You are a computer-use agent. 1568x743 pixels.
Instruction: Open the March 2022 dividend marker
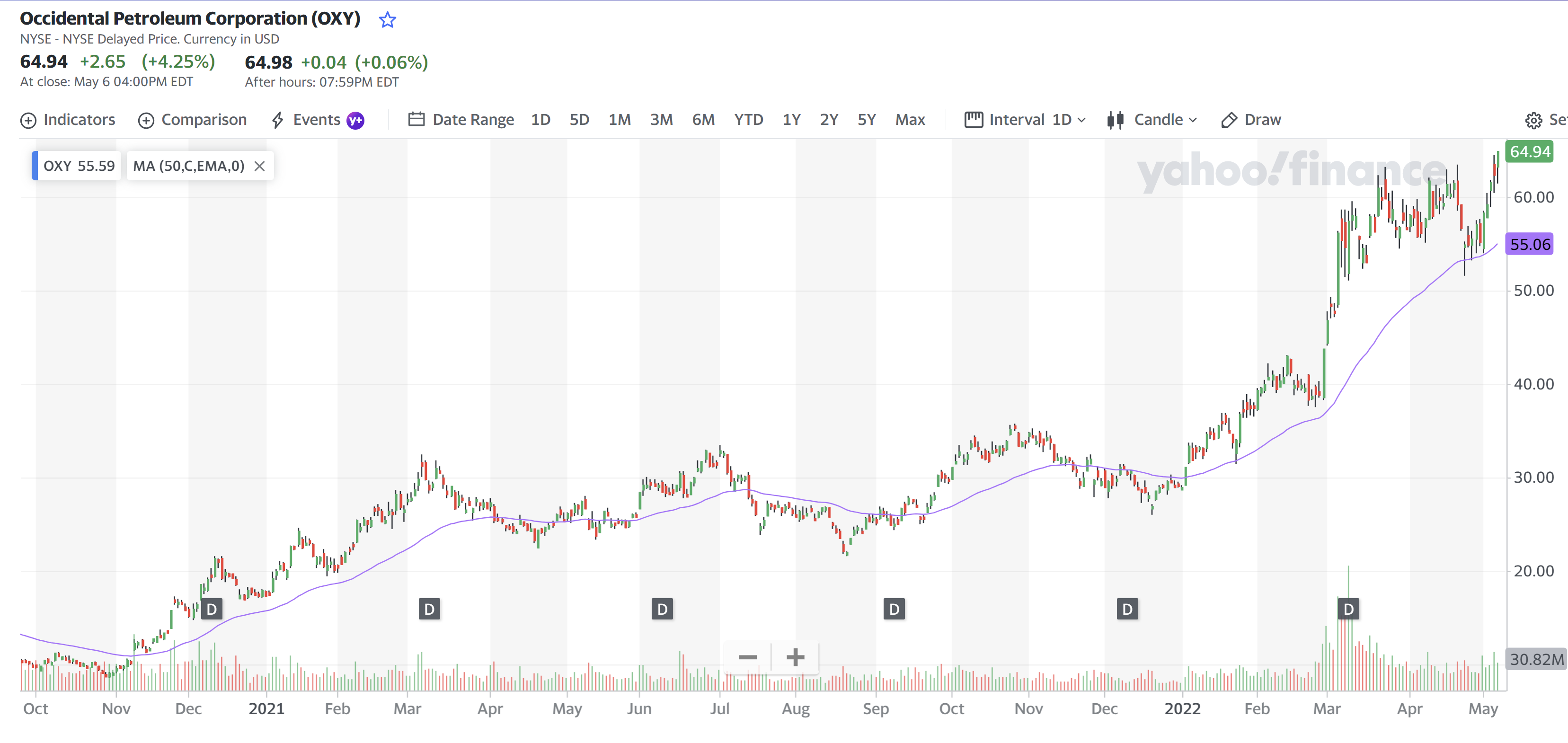tap(1348, 609)
